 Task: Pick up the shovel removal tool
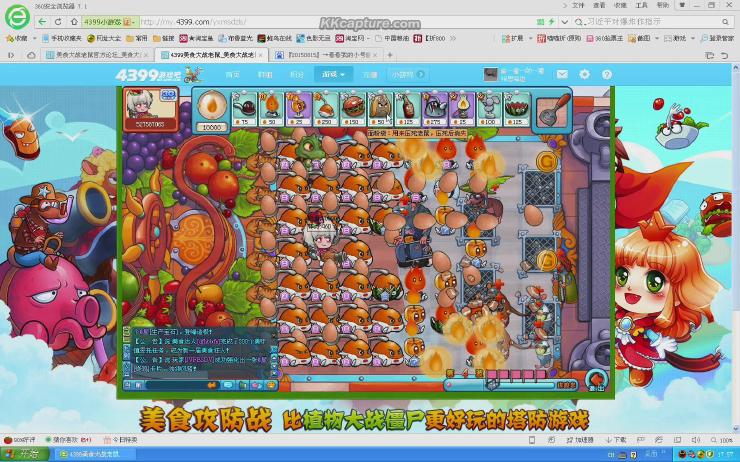(x=552, y=111)
